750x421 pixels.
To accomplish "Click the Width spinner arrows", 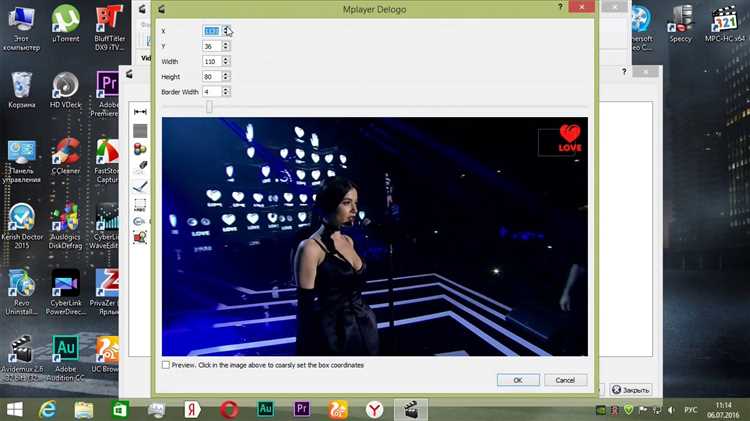I will click(226, 61).
